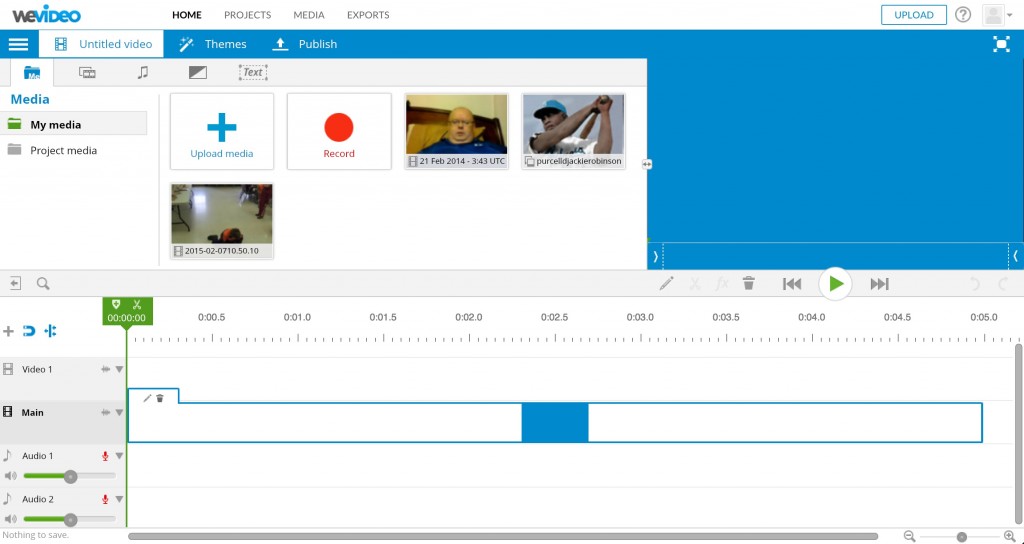Expand the Audio 1 track options arrow
Screen dimensions: 1024x544
(120, 456)
